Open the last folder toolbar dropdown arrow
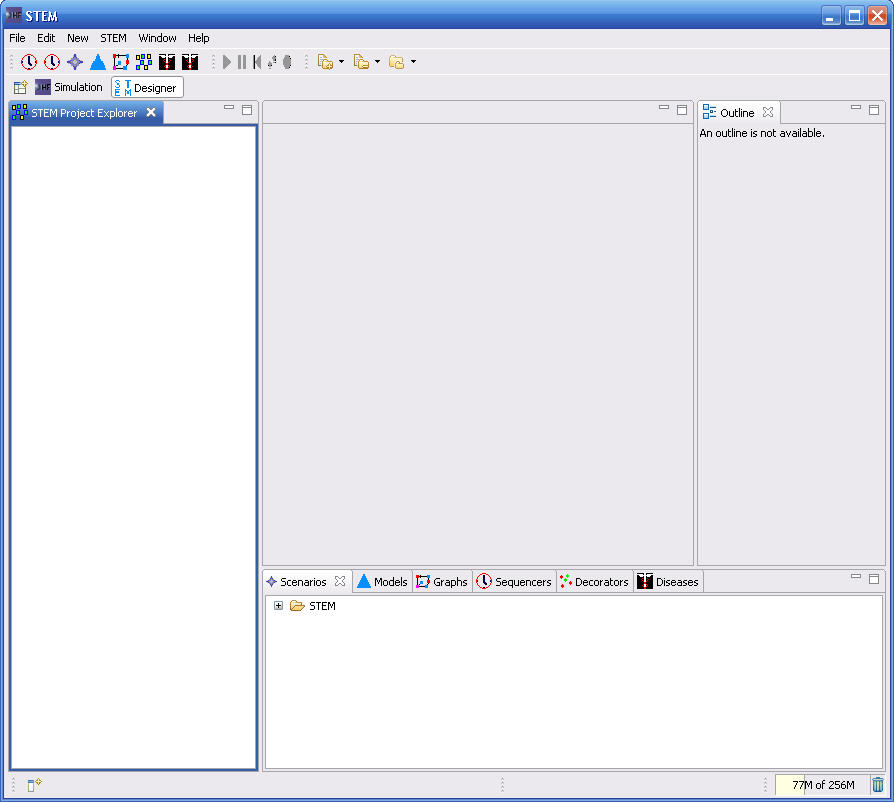Image resolution: width=894 pixels, height=802 pixels. [x=413, y=62]
